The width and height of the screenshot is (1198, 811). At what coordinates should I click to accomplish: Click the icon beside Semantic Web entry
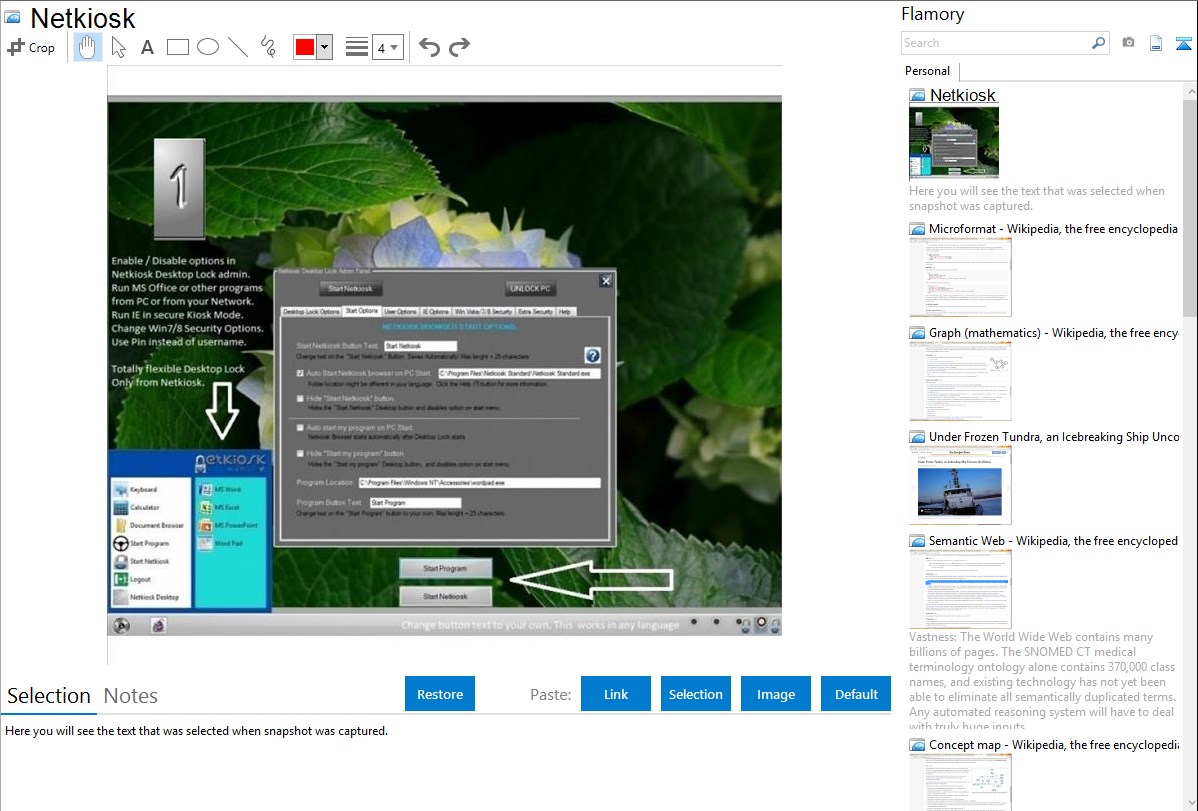click(917, 541)
